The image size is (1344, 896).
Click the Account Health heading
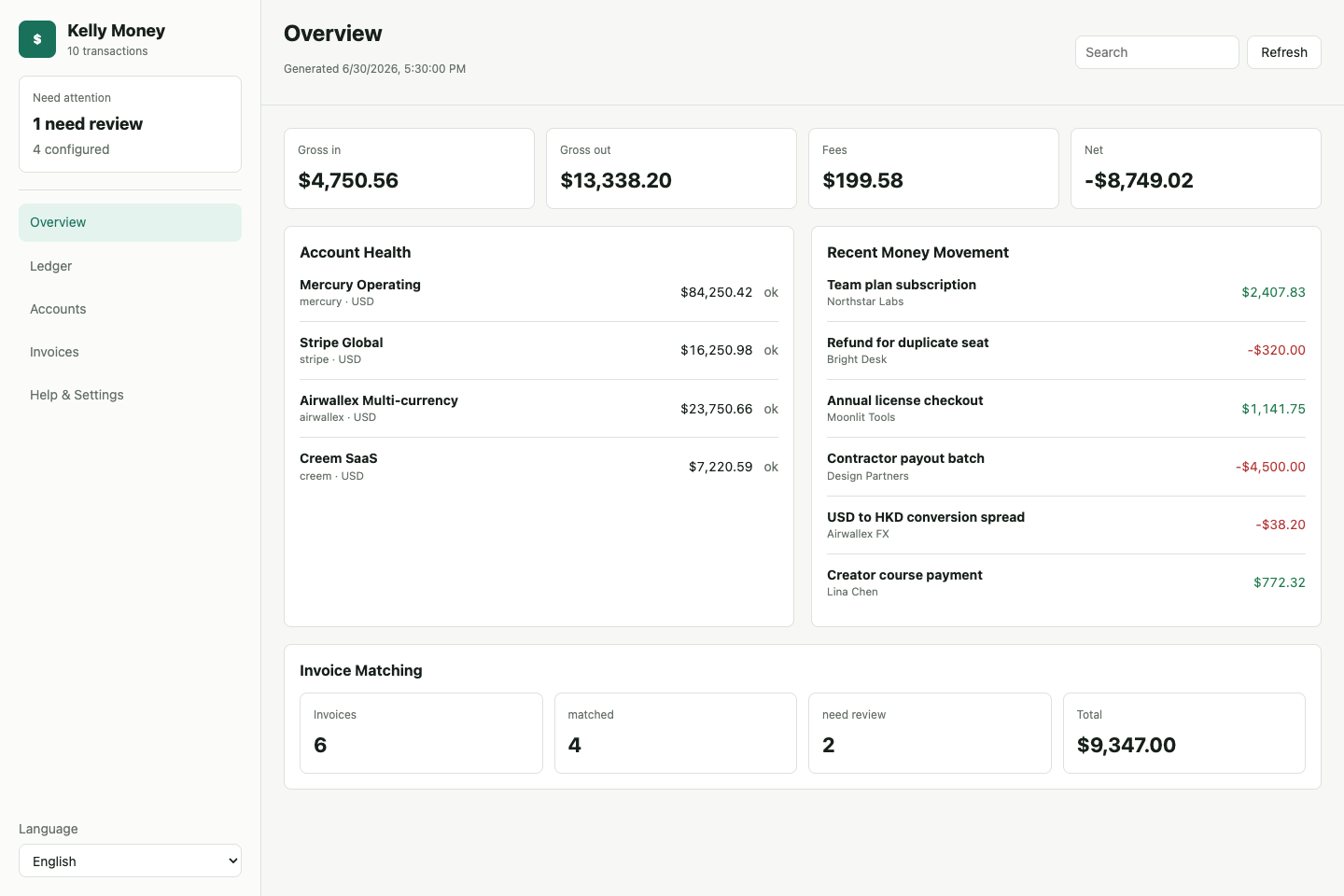coord(355,252)
